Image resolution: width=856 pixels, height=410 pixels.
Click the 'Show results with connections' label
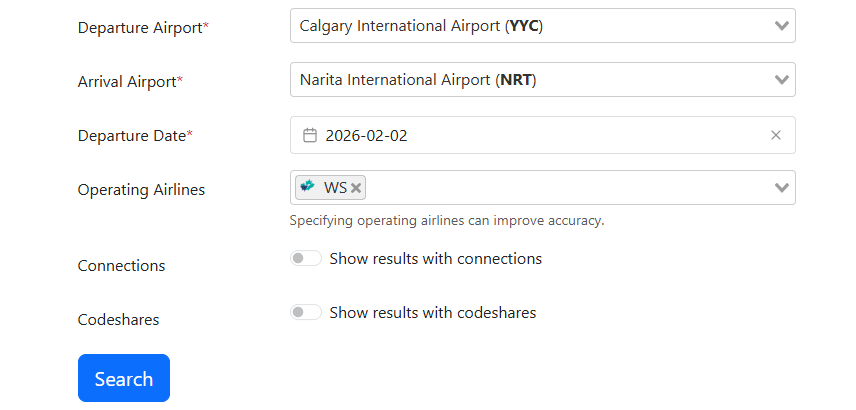pyautogui.click(x=436, y=258)
